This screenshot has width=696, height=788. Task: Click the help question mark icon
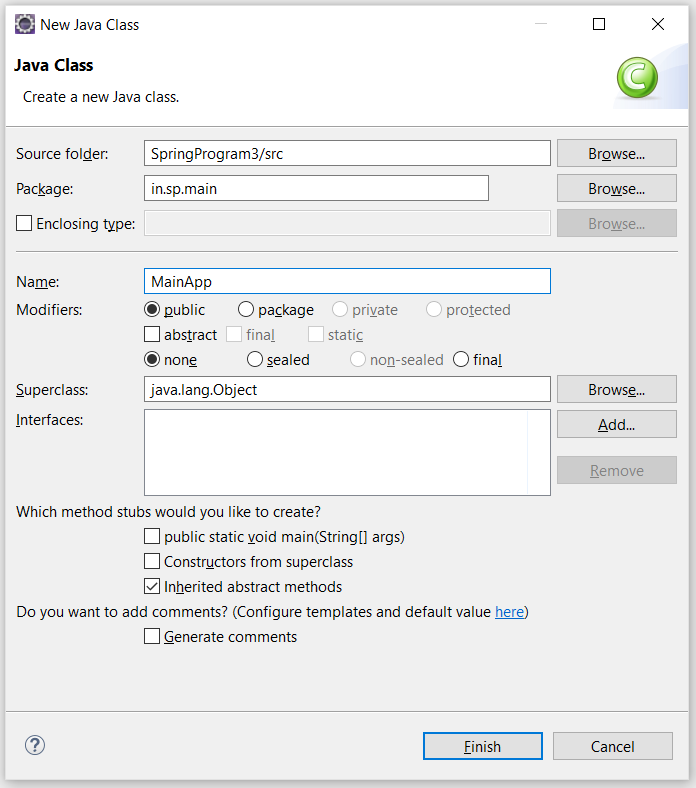tap(35, 745)
